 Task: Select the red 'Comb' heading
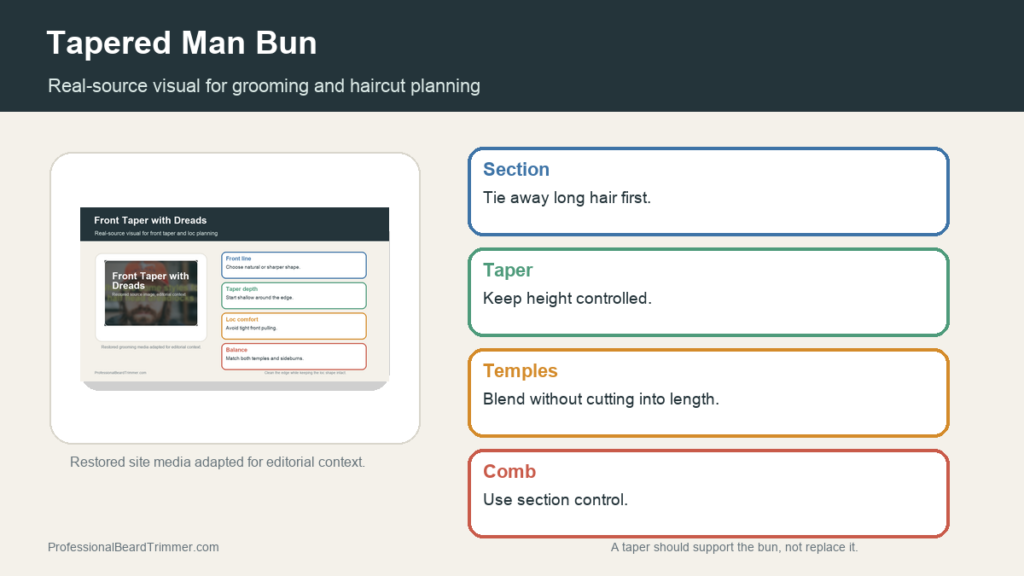point(509,471)
